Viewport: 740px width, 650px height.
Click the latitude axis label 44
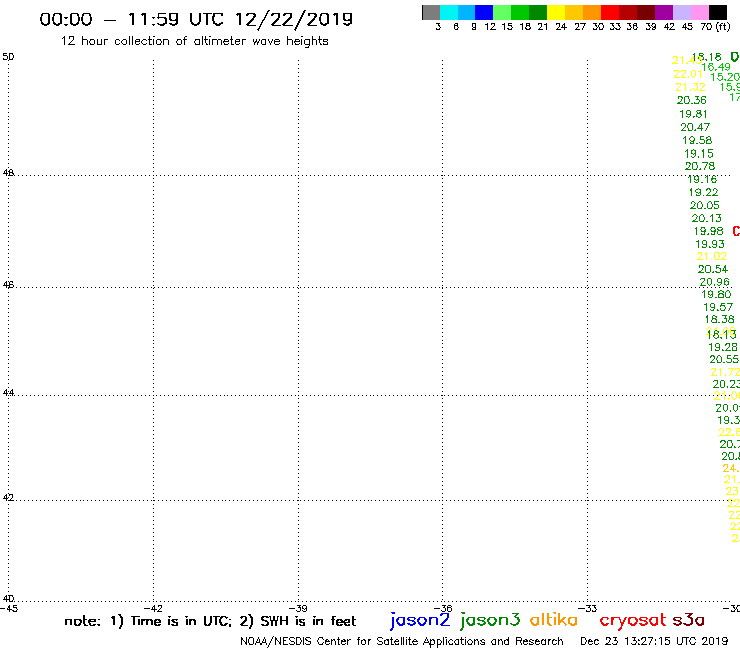pos(8,393)
